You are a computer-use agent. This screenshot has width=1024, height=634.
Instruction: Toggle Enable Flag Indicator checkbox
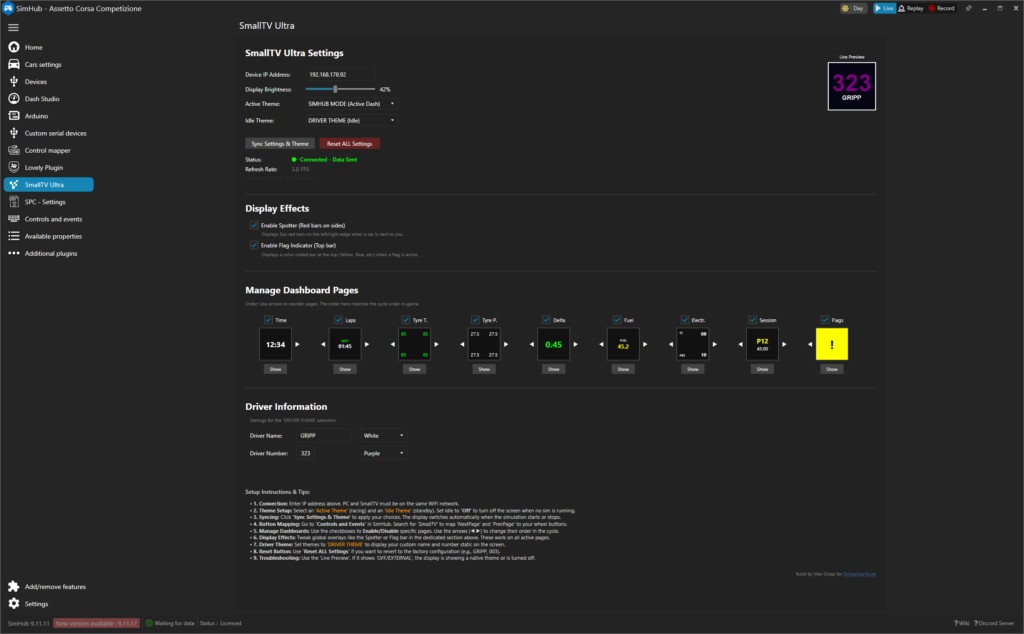point(254,246)
